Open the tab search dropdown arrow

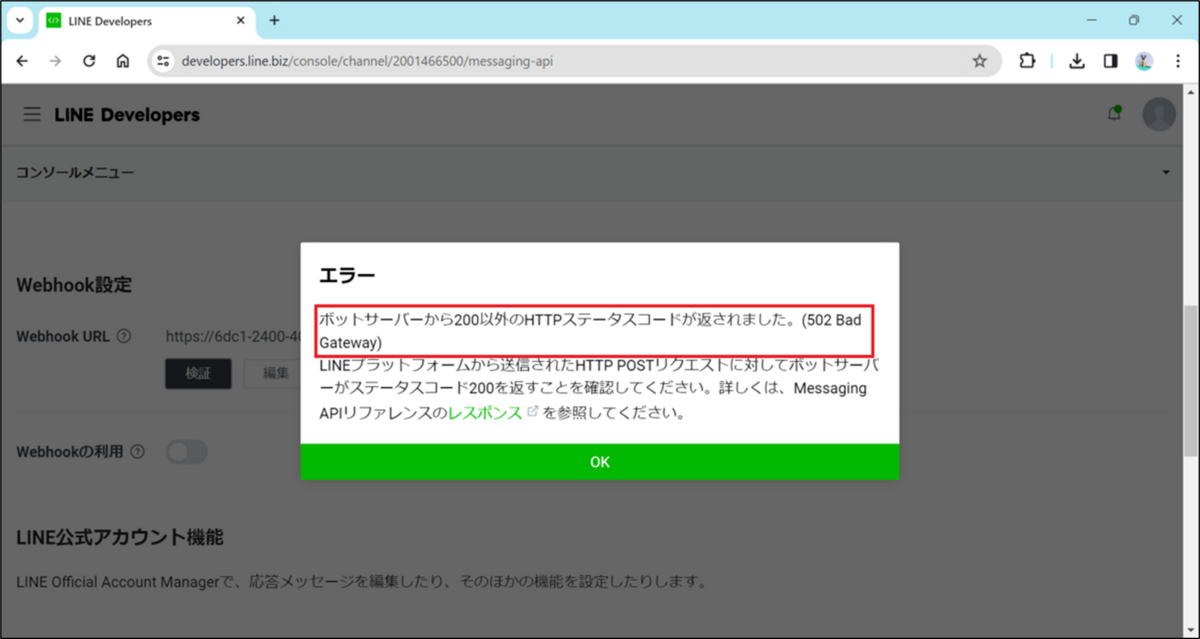click(19, 20)
